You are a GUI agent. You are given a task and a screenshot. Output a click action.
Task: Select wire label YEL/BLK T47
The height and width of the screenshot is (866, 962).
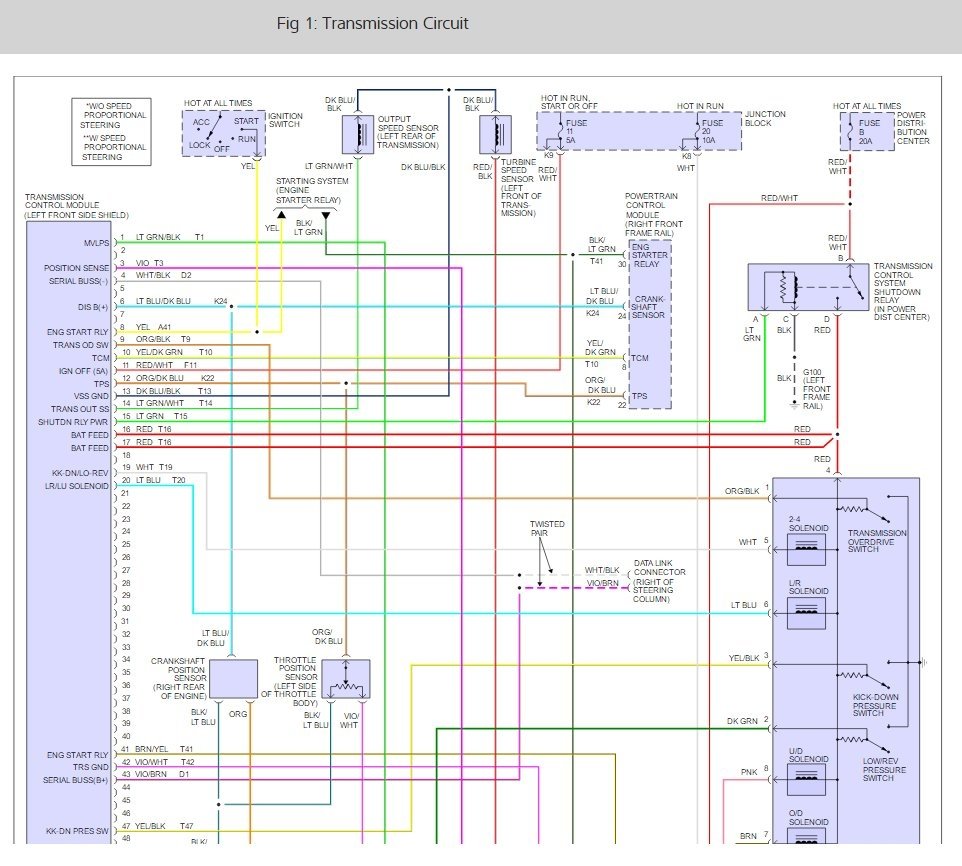(164, 826)
